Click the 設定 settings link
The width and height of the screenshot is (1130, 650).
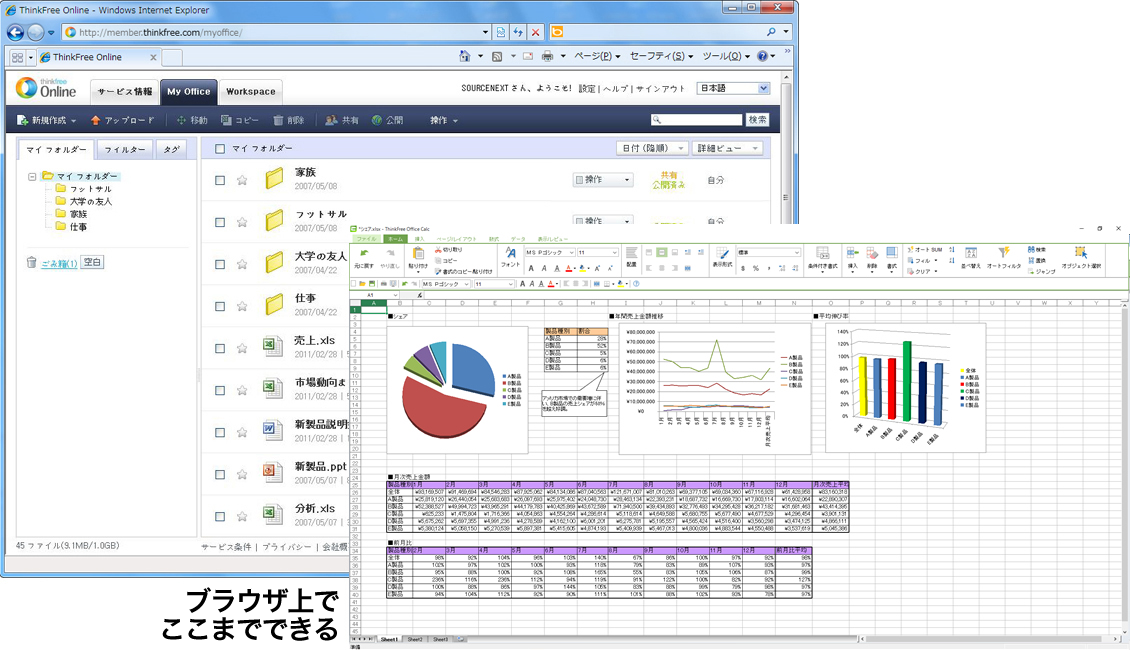(587, 89)
